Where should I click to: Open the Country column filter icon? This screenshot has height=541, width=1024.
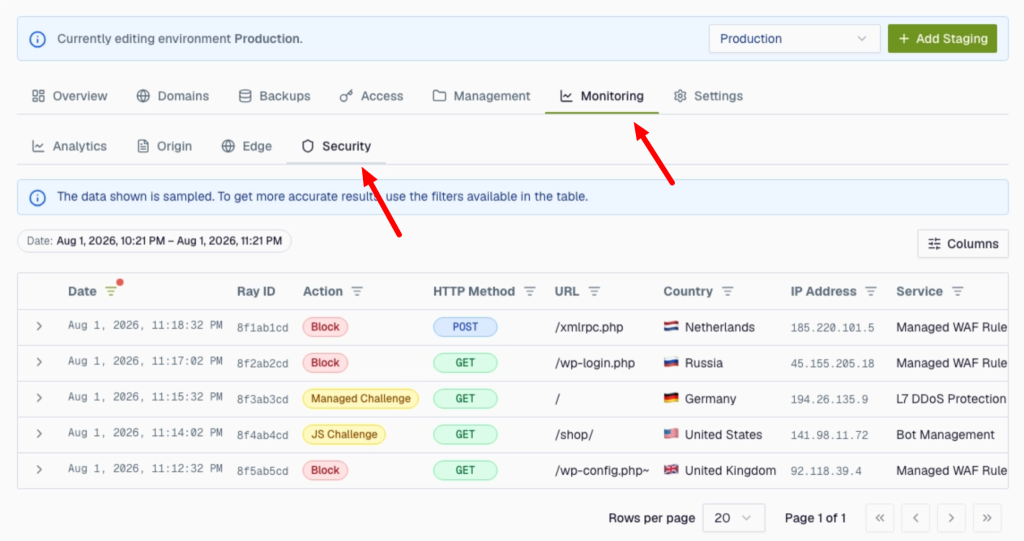pyautogui.click(x=728, y=291)
